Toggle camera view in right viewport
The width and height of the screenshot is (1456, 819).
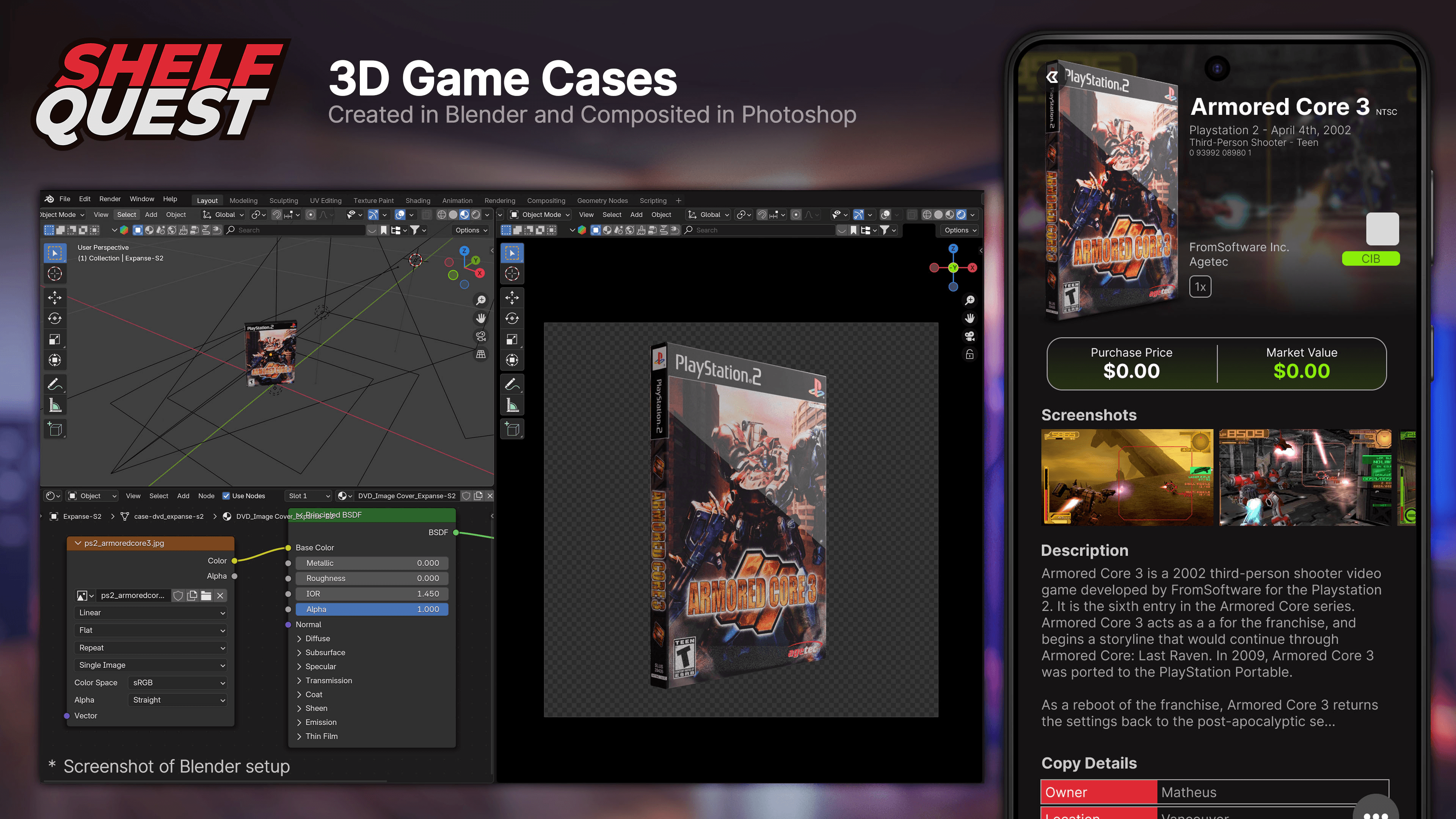pyautogui.click(x=970, y=336)
